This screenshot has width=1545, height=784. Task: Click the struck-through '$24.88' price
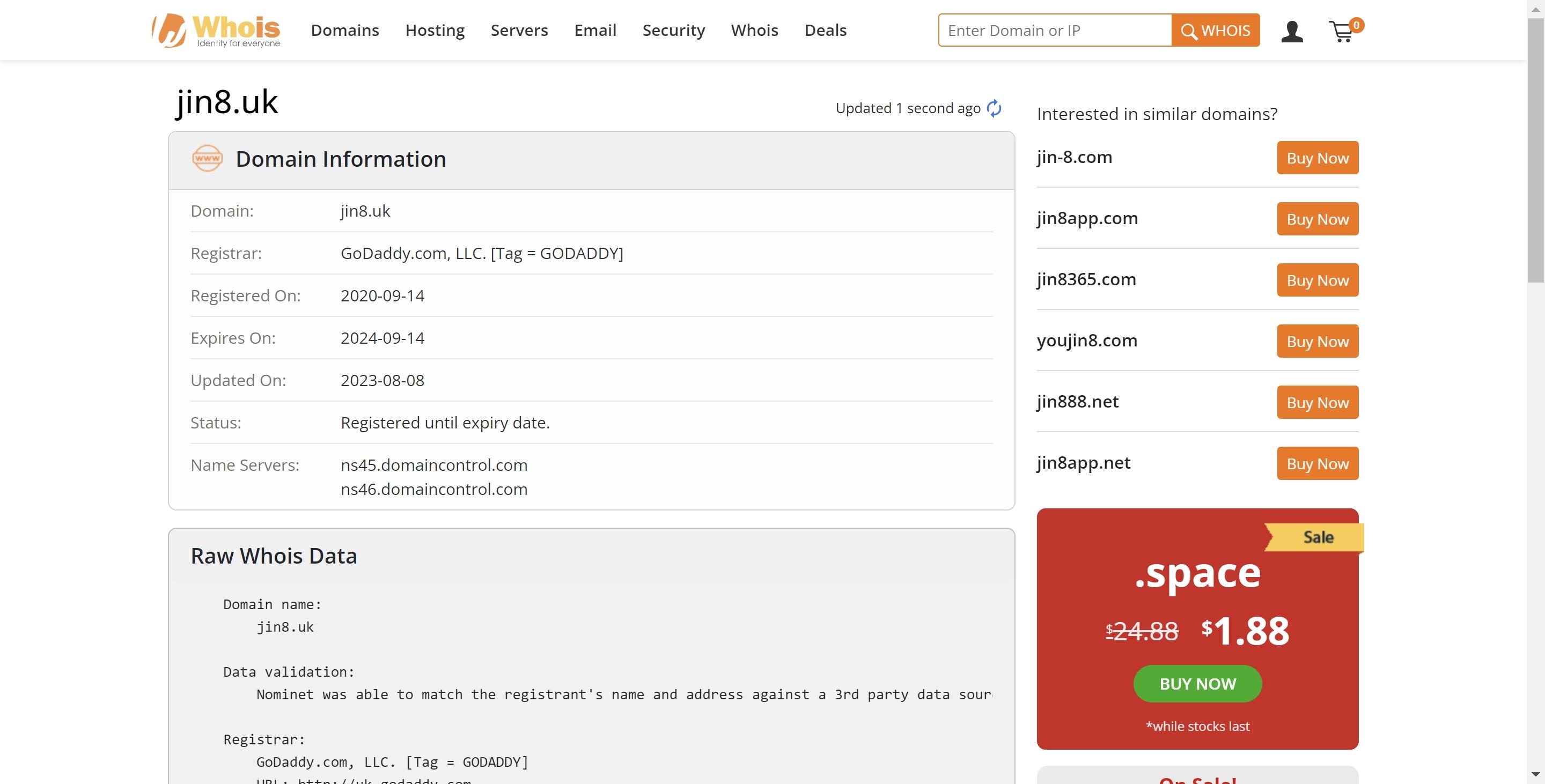(x=1142, y=631)
